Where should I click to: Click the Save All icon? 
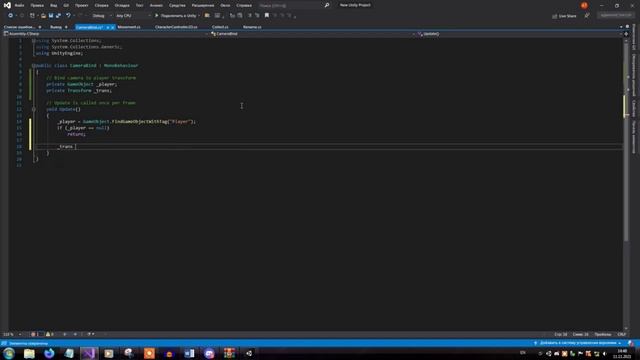pyautogui.click(x=58, y=16)
